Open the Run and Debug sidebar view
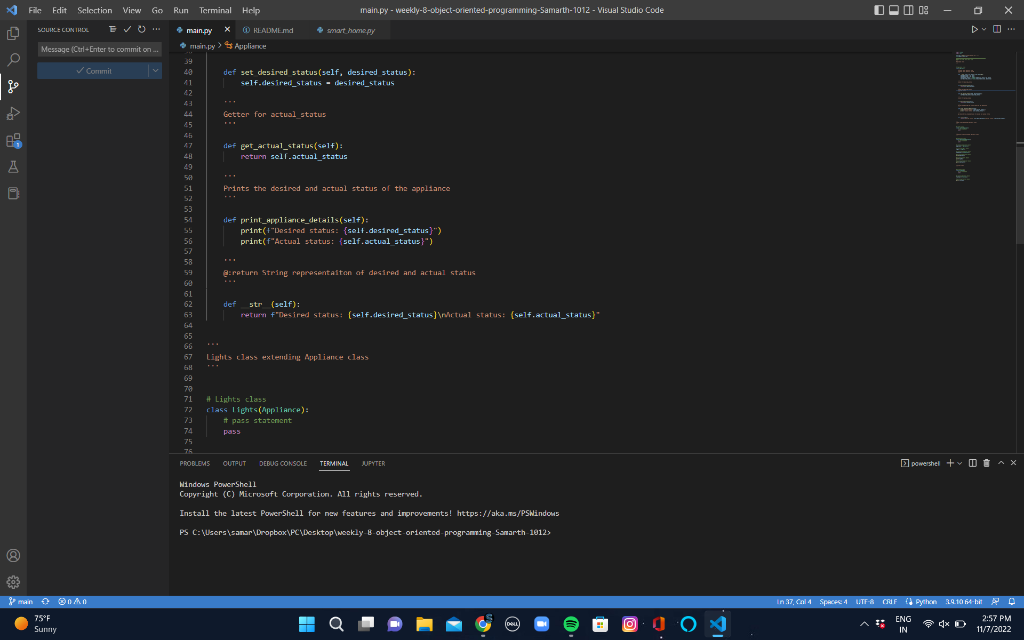This screenshot has width=1024, height=640. click(13, 113)
